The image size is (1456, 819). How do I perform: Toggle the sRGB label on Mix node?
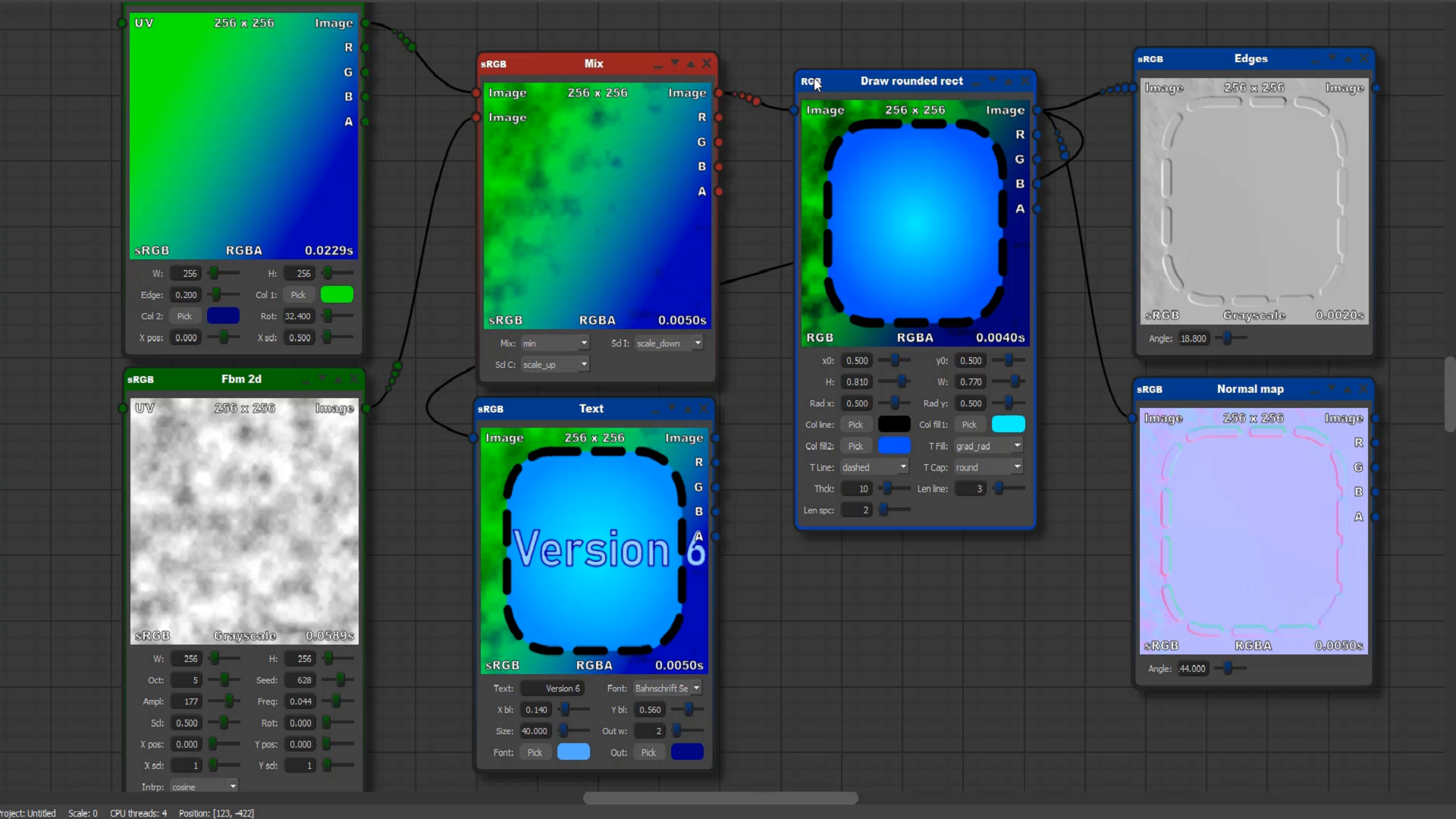(x=494, y=64)
